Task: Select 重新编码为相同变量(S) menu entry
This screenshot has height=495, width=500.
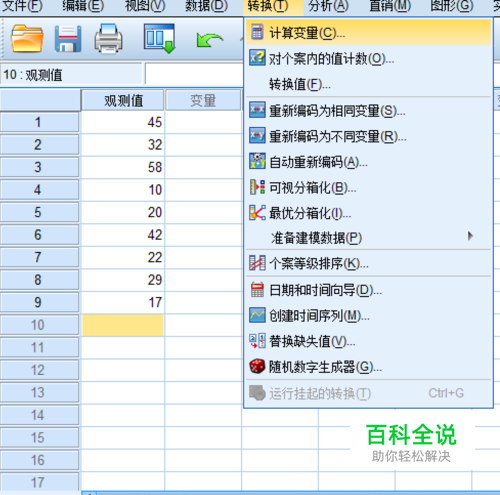Action: click(369, 110)
